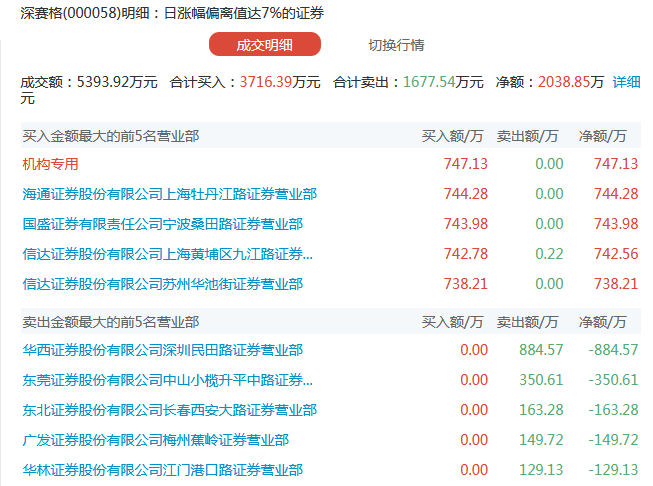Click header 卖出金额最大的前5名营业部
The width and height of the screenshot is (653, 486).
pyautogui.click(x=111, y=322)
